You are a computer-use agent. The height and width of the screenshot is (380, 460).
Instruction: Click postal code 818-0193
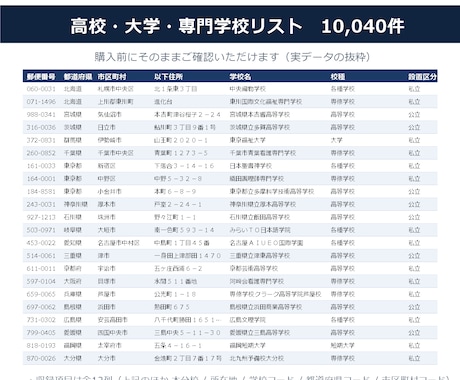click(41, 346)
